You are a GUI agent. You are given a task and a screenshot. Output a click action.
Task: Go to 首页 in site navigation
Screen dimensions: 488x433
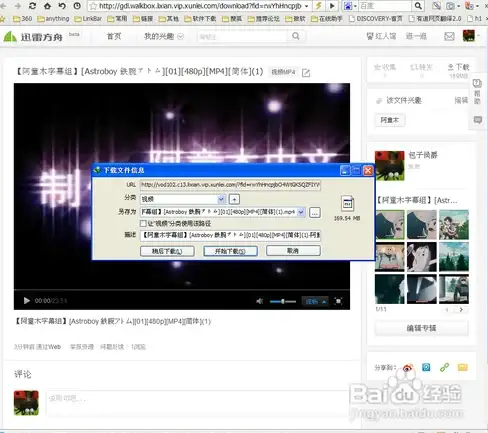pos(114,36)
